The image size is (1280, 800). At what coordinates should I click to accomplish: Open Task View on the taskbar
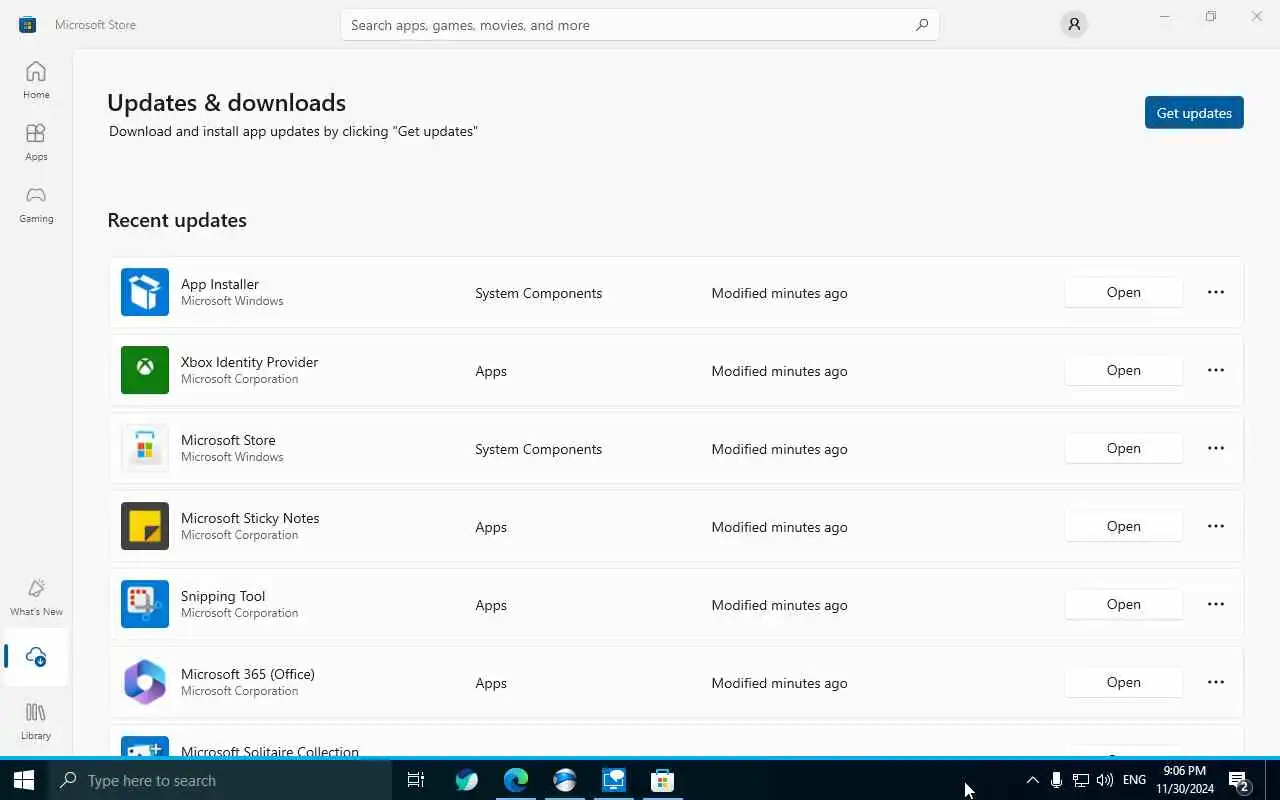[416, 780]
